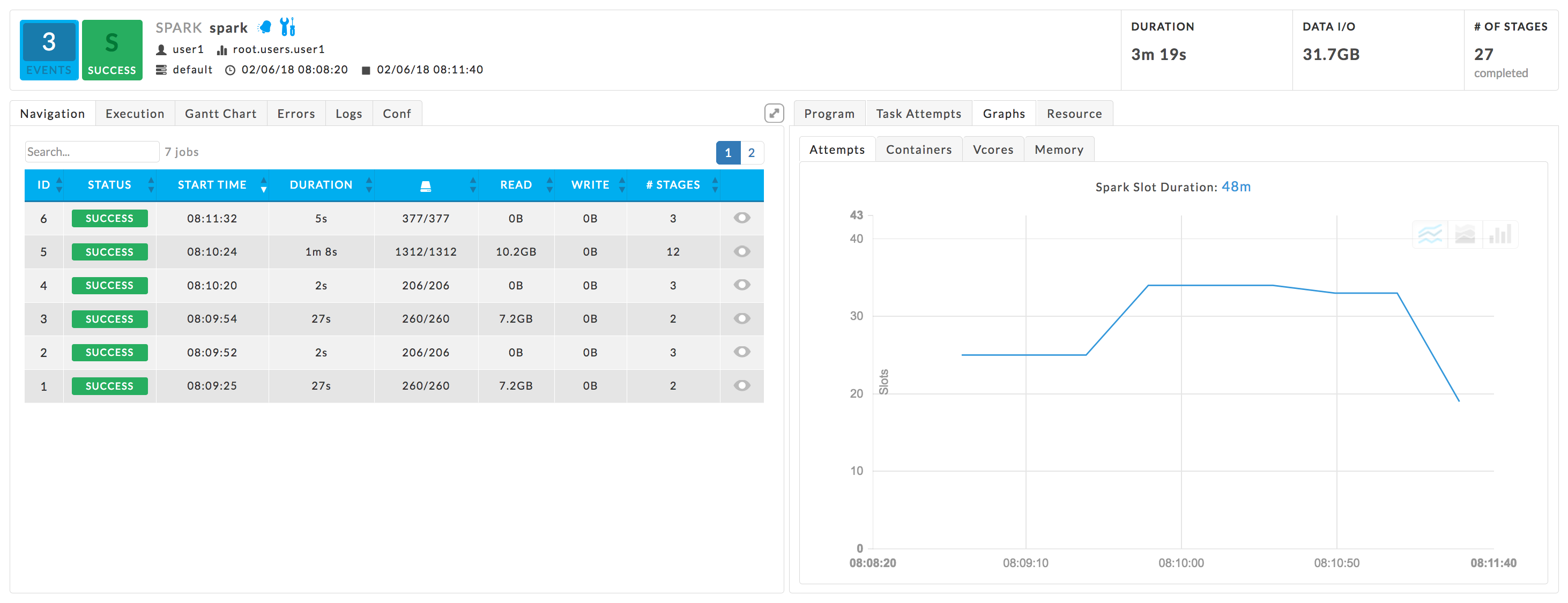The image size is (1568, 603).
Task: Click SUCCESS status of job 3
Action: (109, 319)
